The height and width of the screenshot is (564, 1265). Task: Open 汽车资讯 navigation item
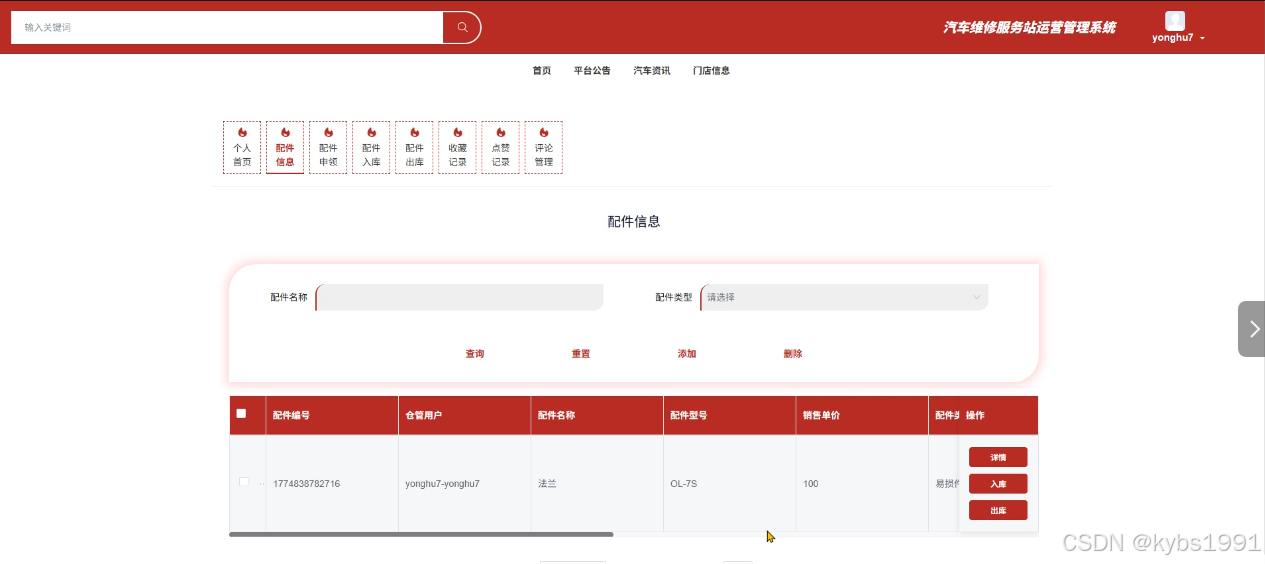(652, 71)
